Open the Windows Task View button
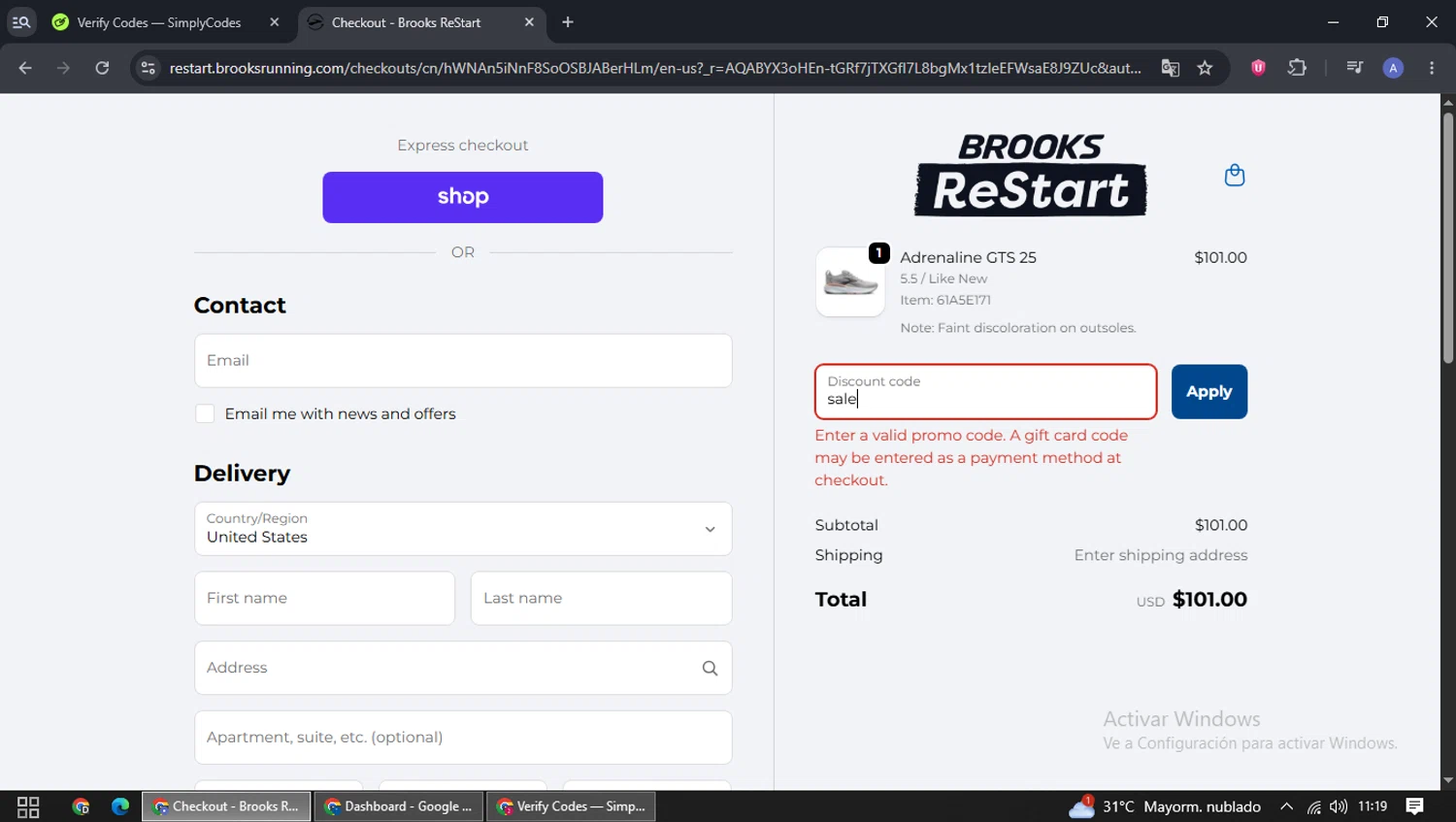1456x822 pixels. click(x=28, y=806)
